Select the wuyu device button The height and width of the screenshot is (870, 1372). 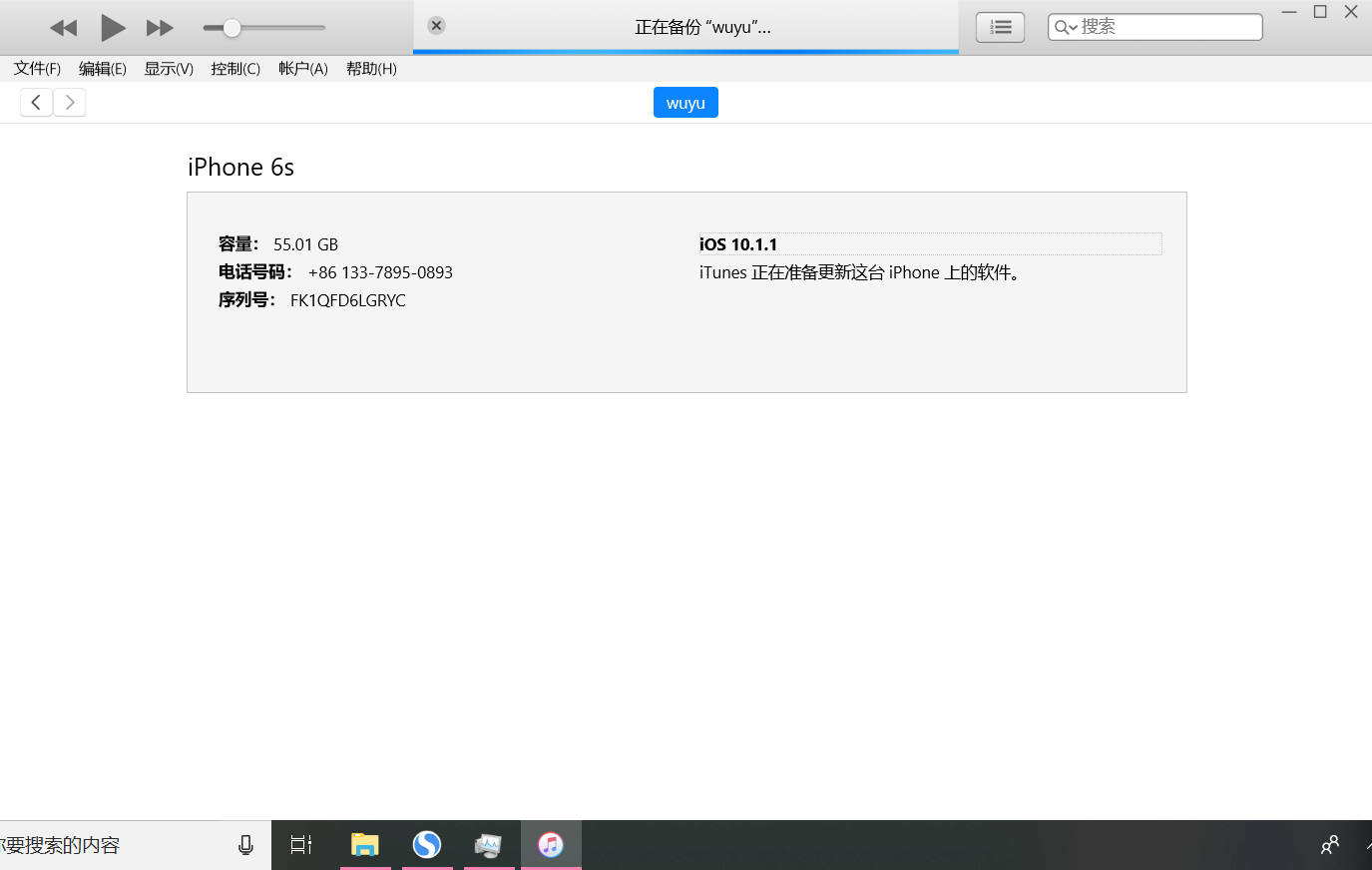click(686, 103)
